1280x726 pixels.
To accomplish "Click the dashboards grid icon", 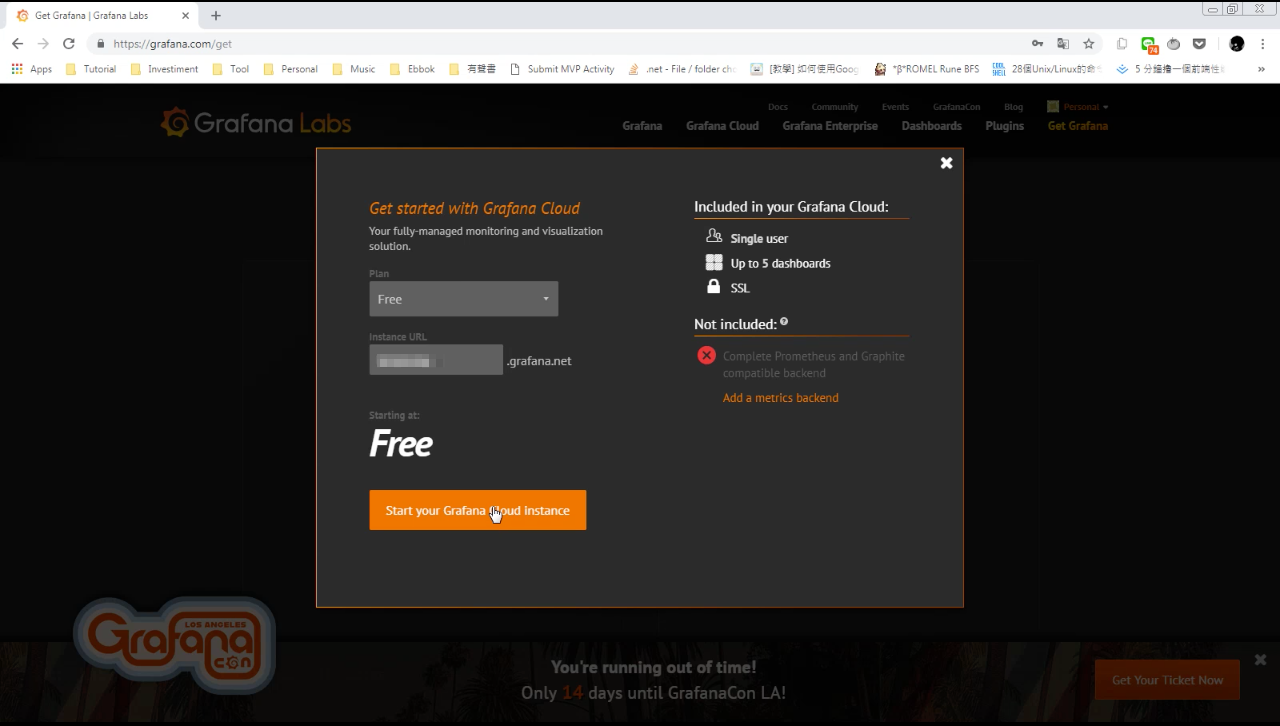I will click(x=714, y=262).
